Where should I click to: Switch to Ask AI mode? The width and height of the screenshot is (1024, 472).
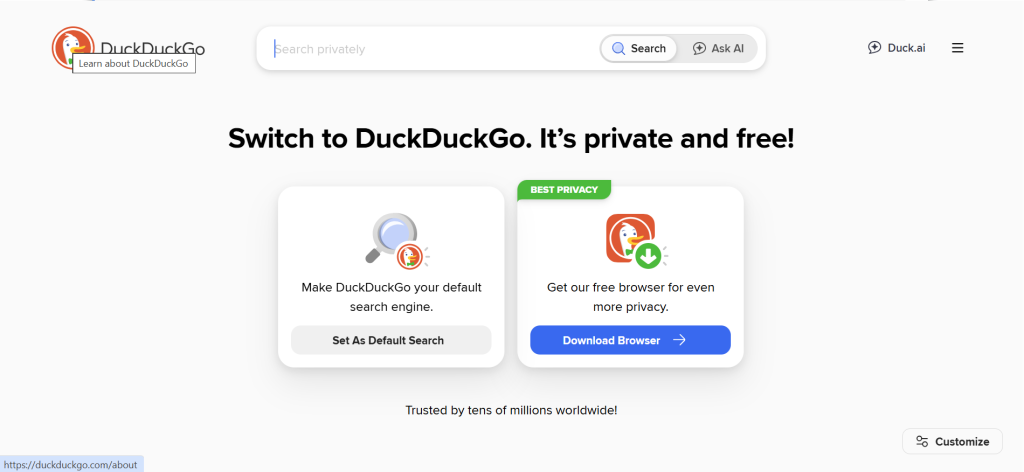point(718,48)
